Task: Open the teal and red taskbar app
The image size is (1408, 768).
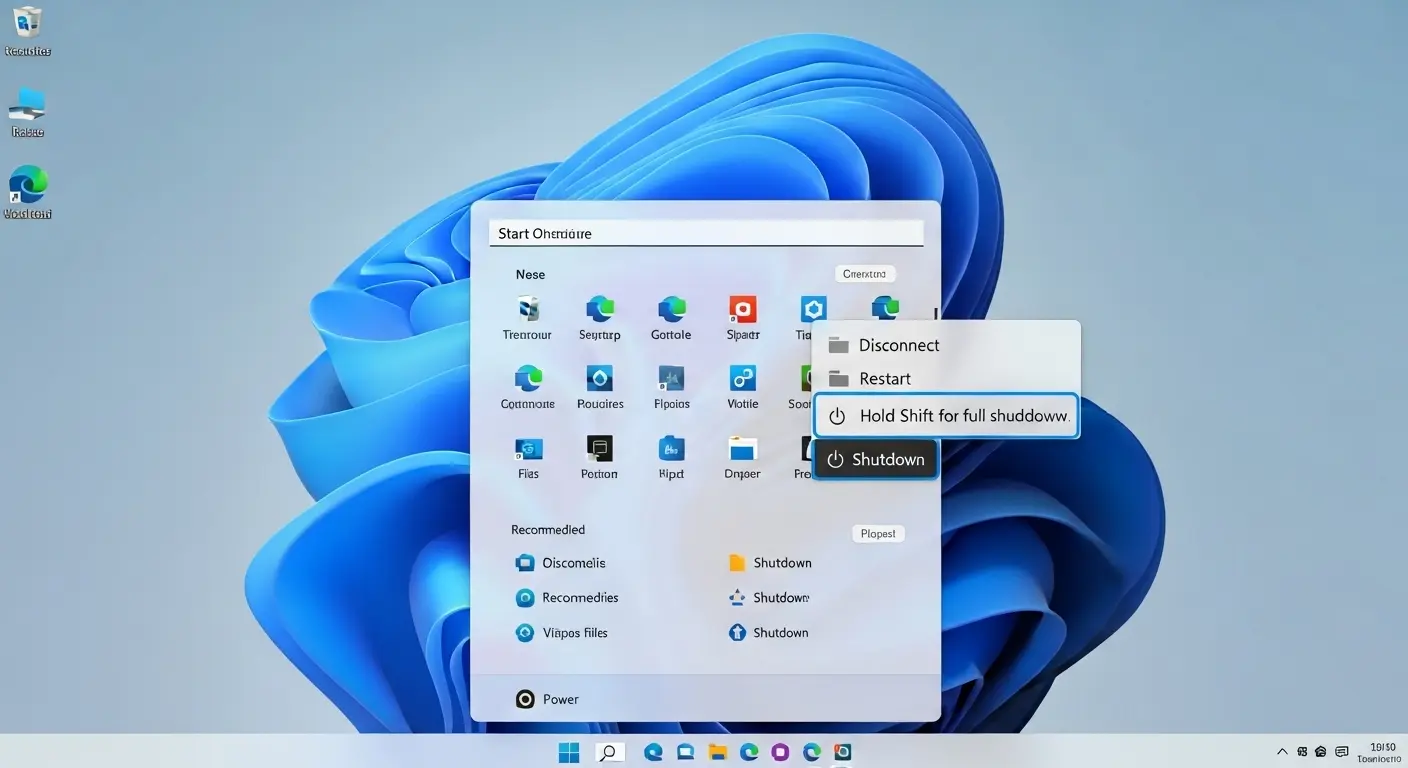Action: [843, 752]
